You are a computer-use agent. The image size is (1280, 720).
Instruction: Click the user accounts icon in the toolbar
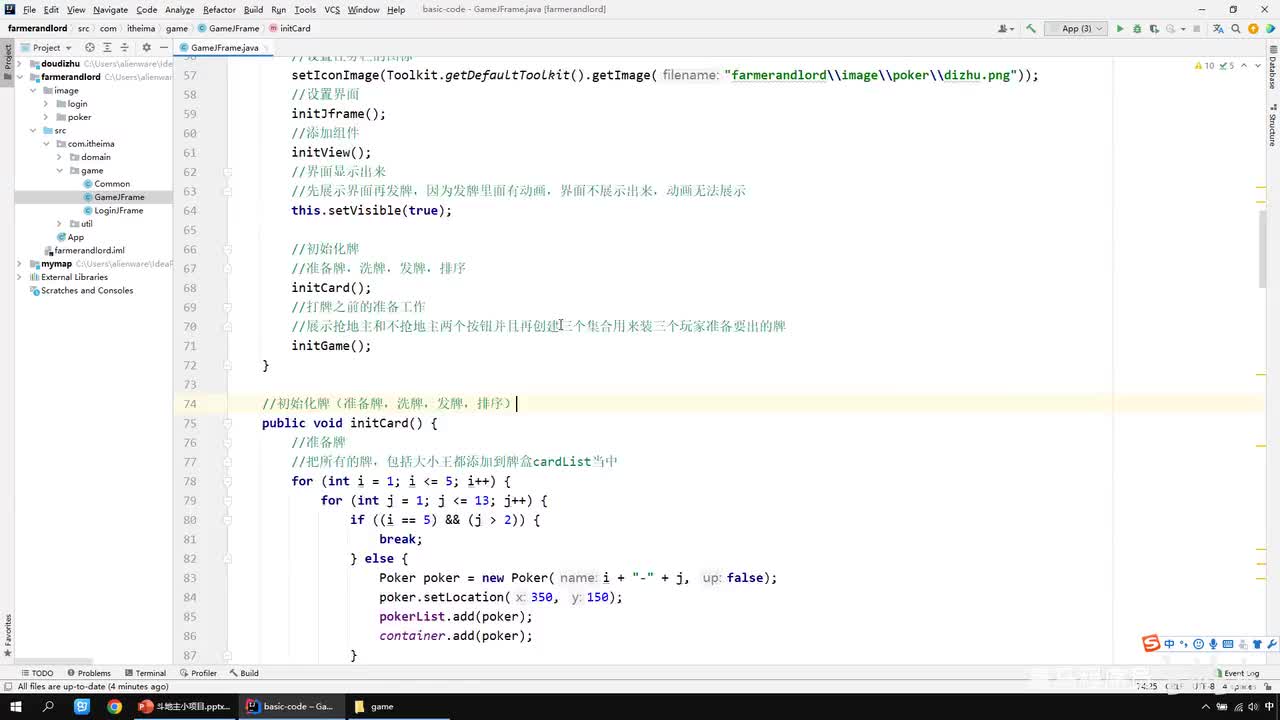1006,29
